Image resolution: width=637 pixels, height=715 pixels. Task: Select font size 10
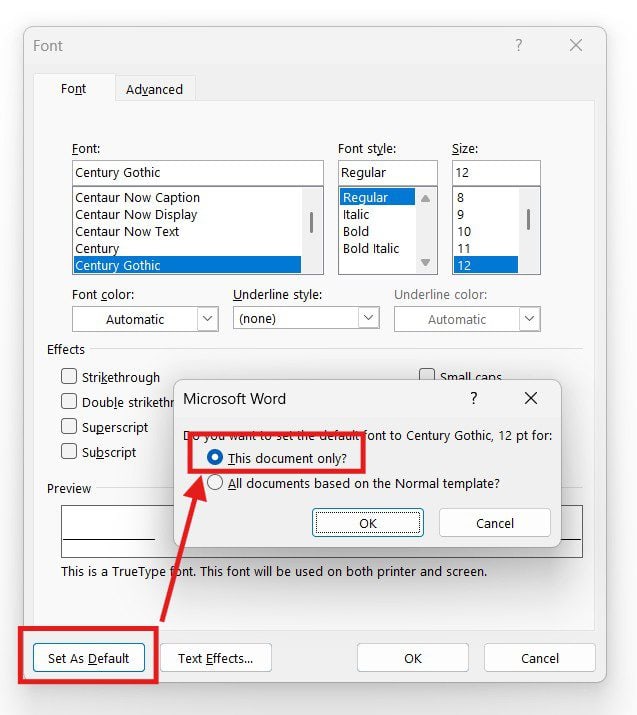pyautogui.click(x=486, y=231)
